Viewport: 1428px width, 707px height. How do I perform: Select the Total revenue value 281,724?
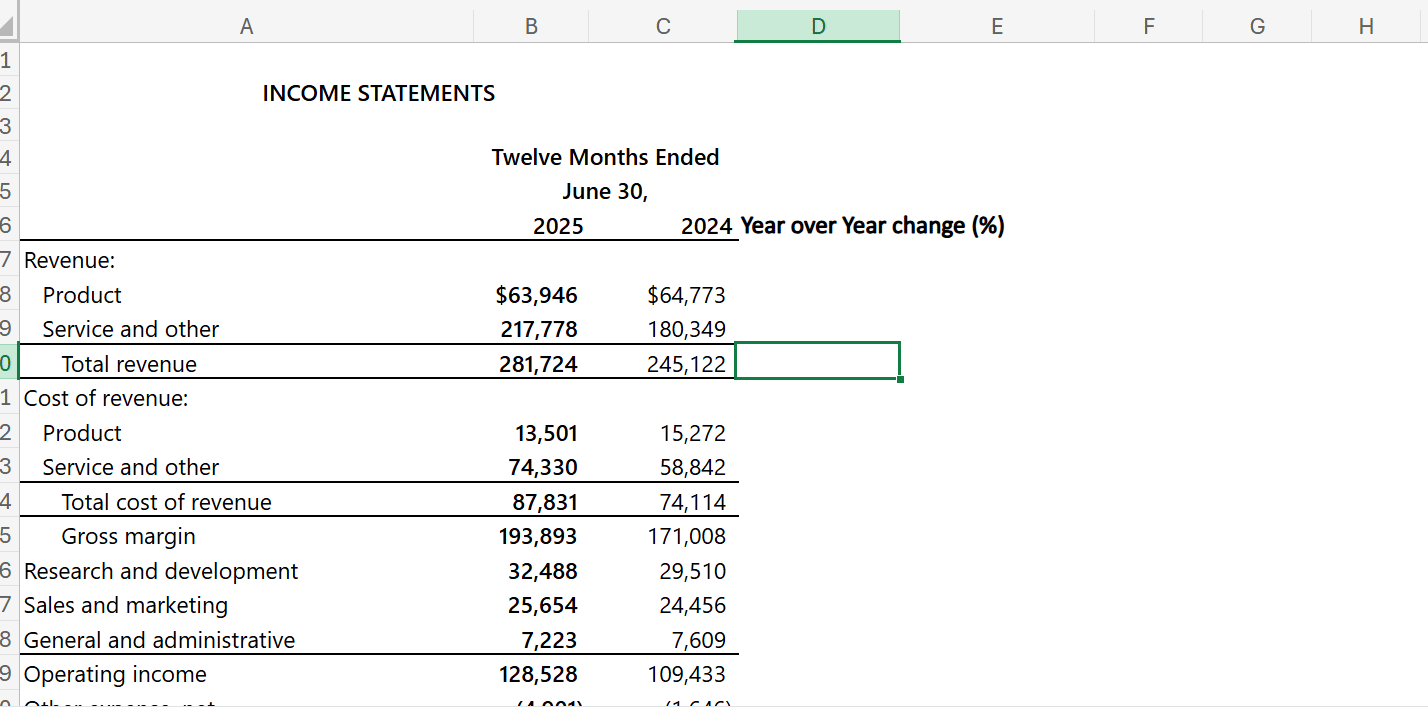click(x=530, y=363)
